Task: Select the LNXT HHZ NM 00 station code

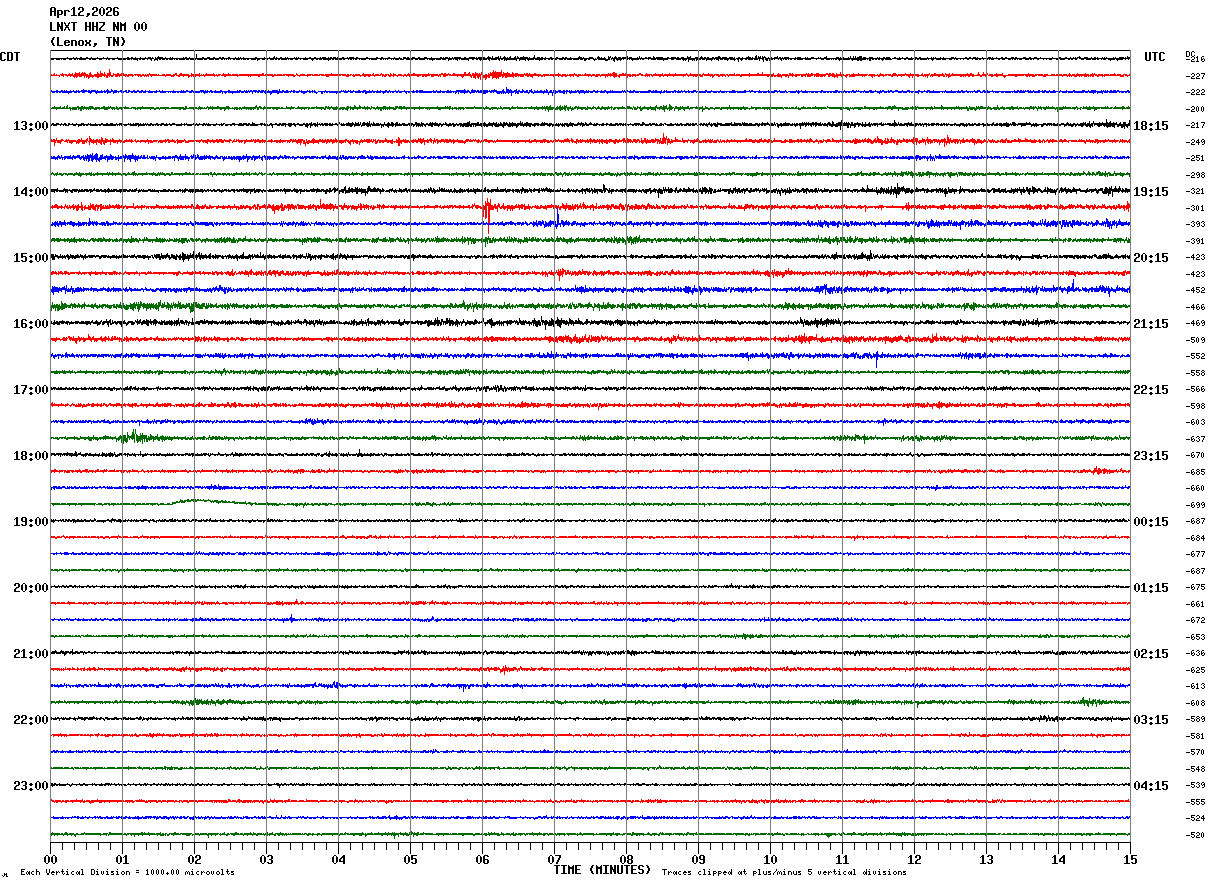Action: pyautogui.click(x=98, y=27)
